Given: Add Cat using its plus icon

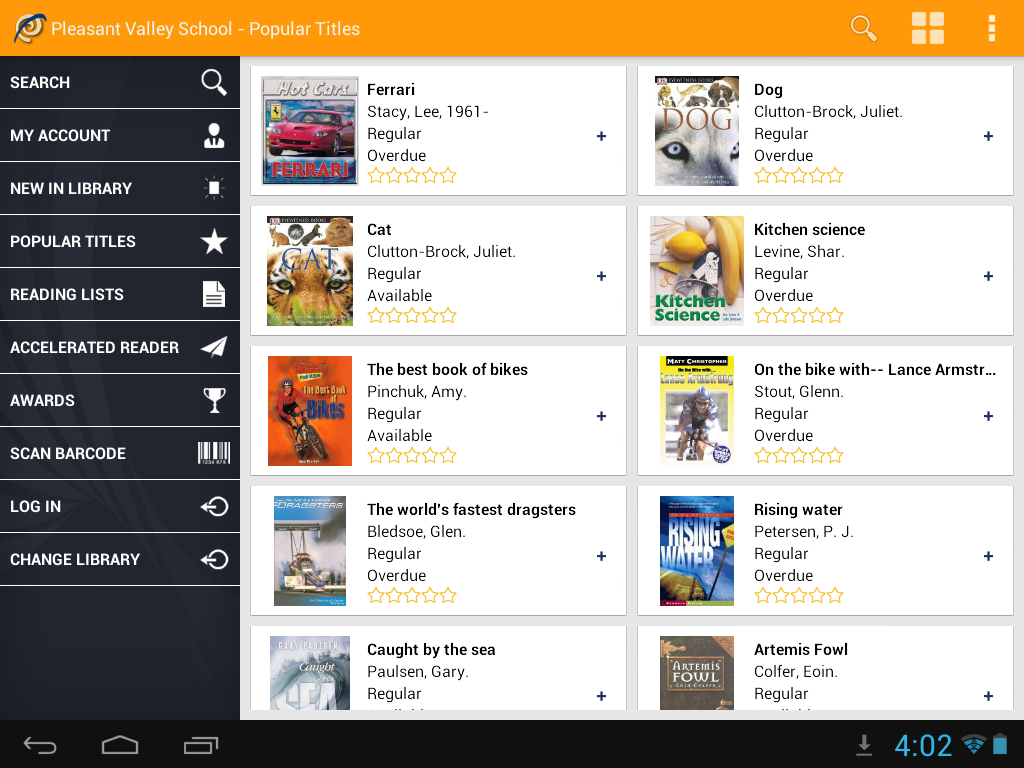Looking at the screenshot, I should coord(601,276).
